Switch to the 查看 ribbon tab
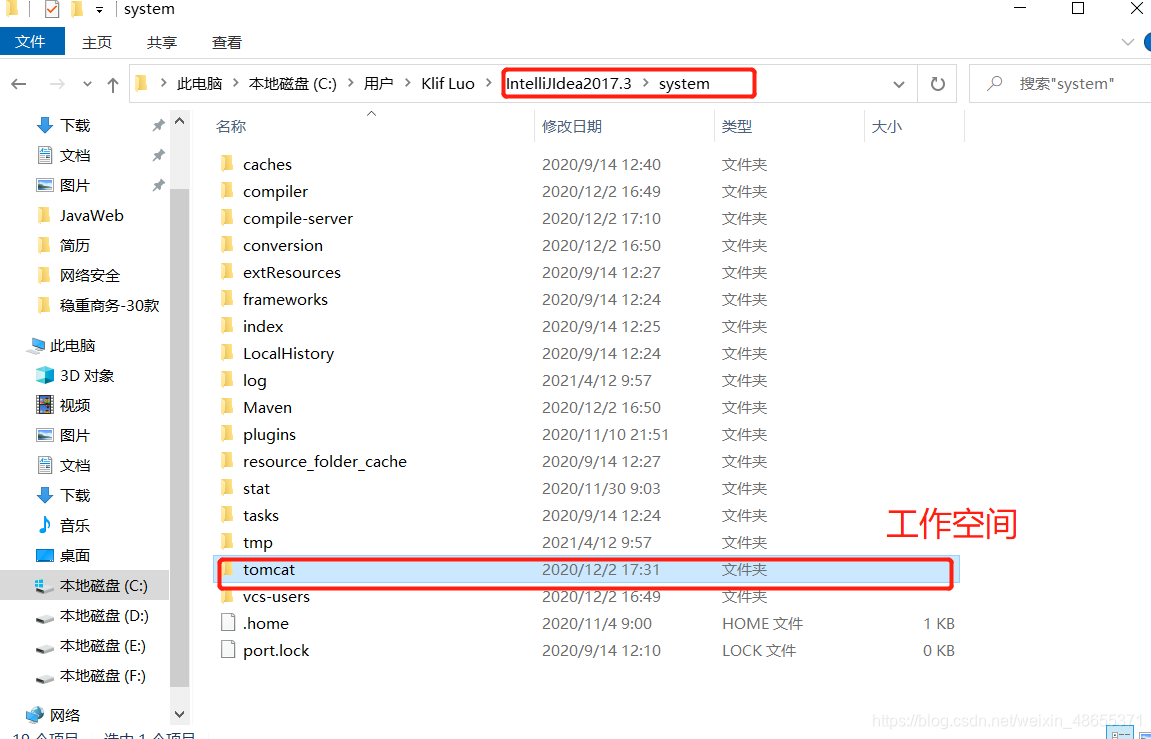This screenshot has height=739, width=1151. pyautogui.click(x=226, y=42)
